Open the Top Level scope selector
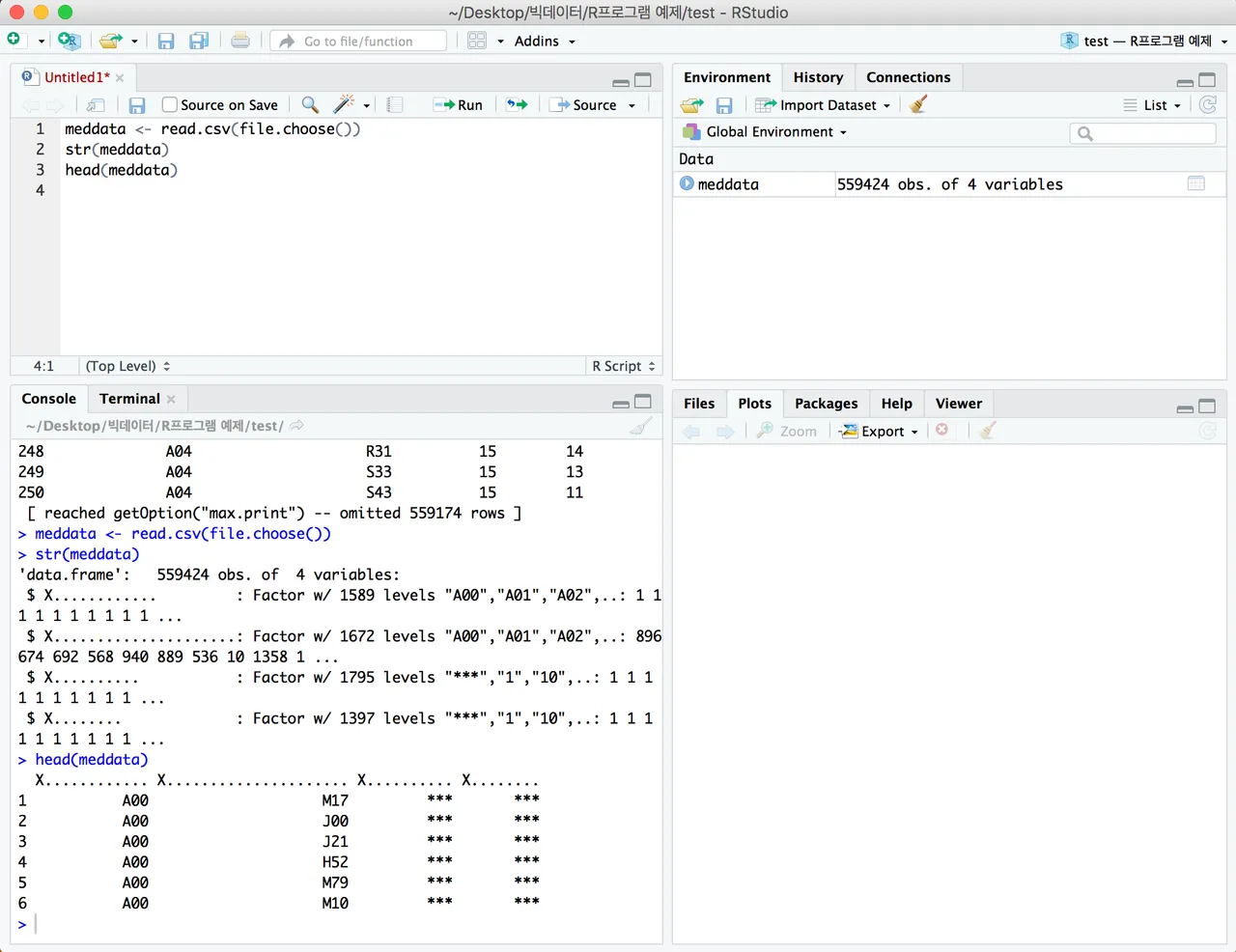This screenshot has width=1236, height=952. click(x=127, y=366)
